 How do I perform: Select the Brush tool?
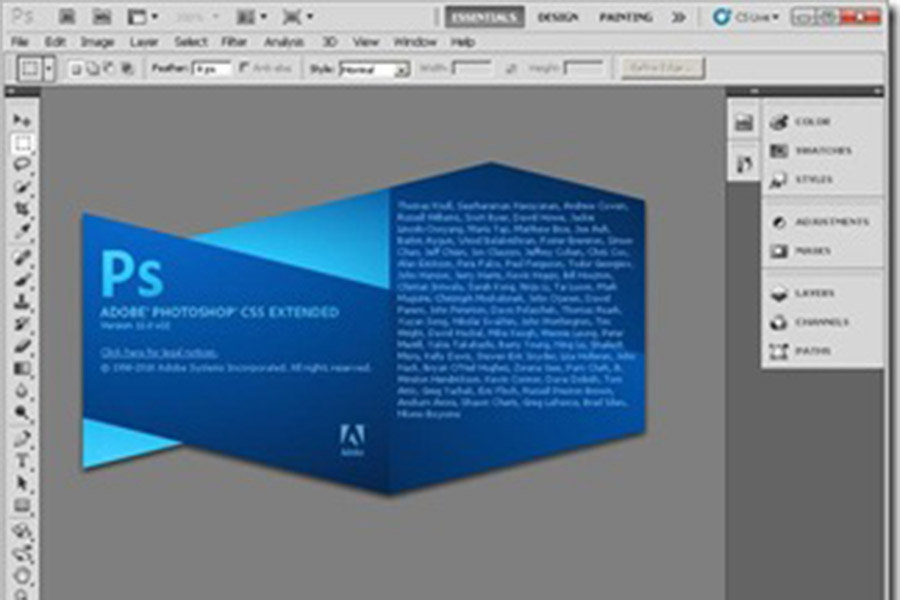click(x=22, y=280)
